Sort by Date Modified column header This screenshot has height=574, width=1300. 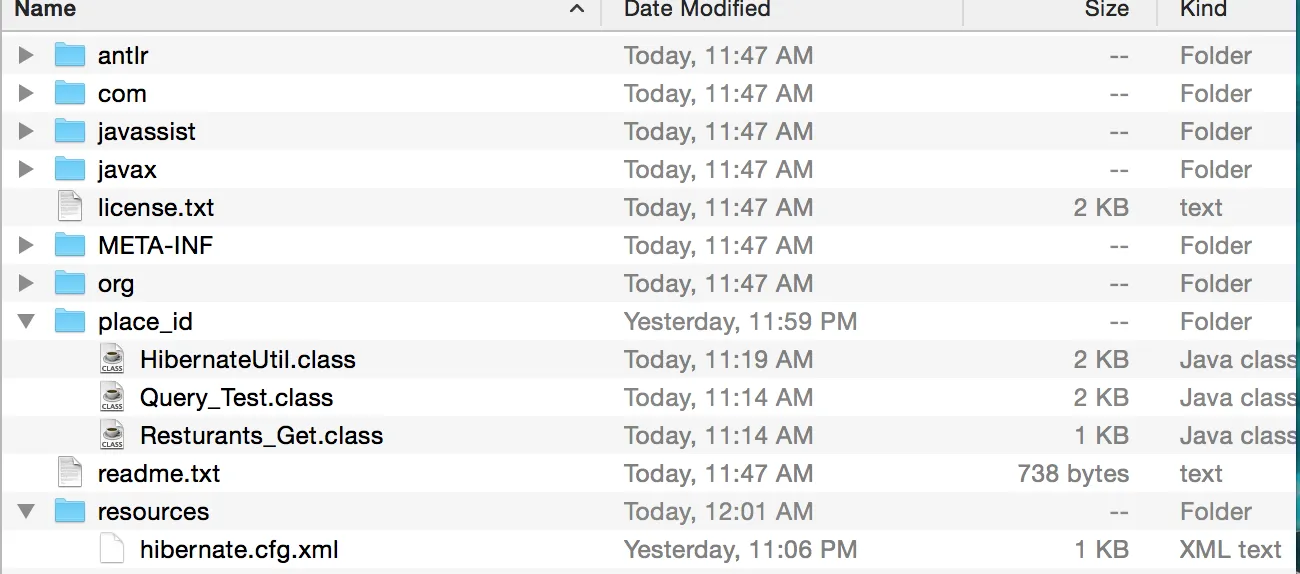click(x=697, y=9)
